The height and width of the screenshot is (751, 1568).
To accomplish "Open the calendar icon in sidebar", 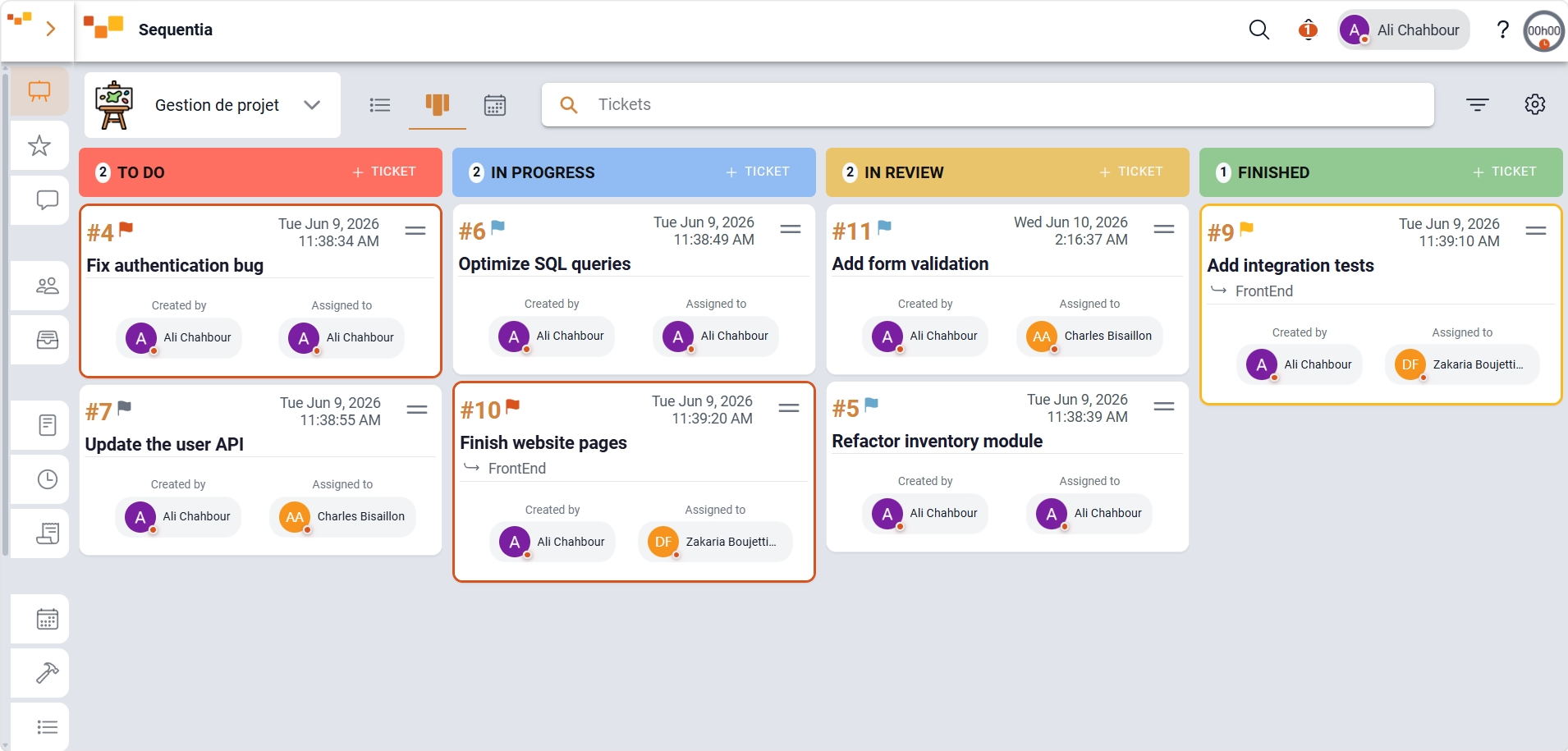I will point(47,619).
